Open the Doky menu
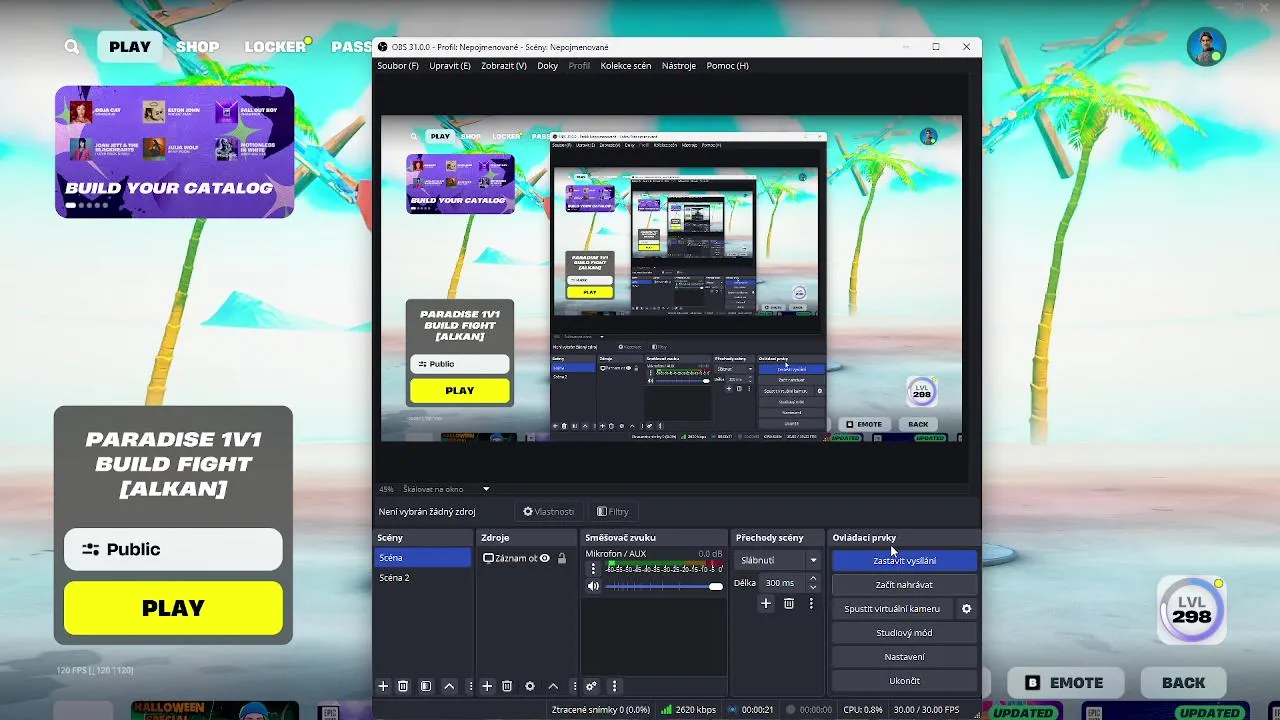Viewport: 1280px width, 720px height. click(x=548, y=65)
